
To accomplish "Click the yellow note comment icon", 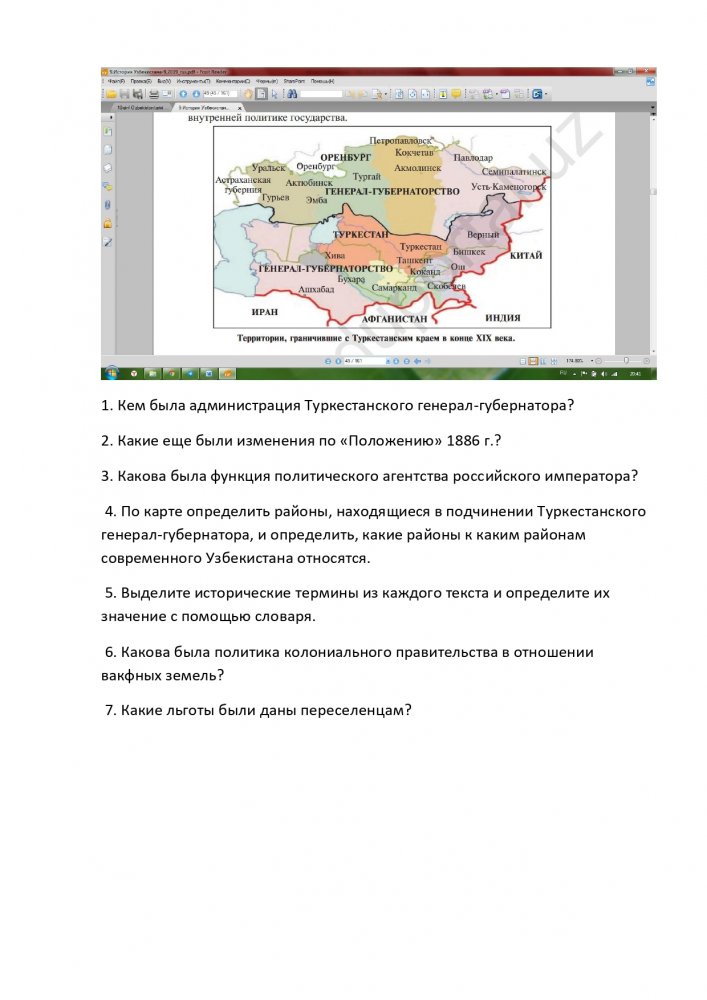I will coord(456,94).
